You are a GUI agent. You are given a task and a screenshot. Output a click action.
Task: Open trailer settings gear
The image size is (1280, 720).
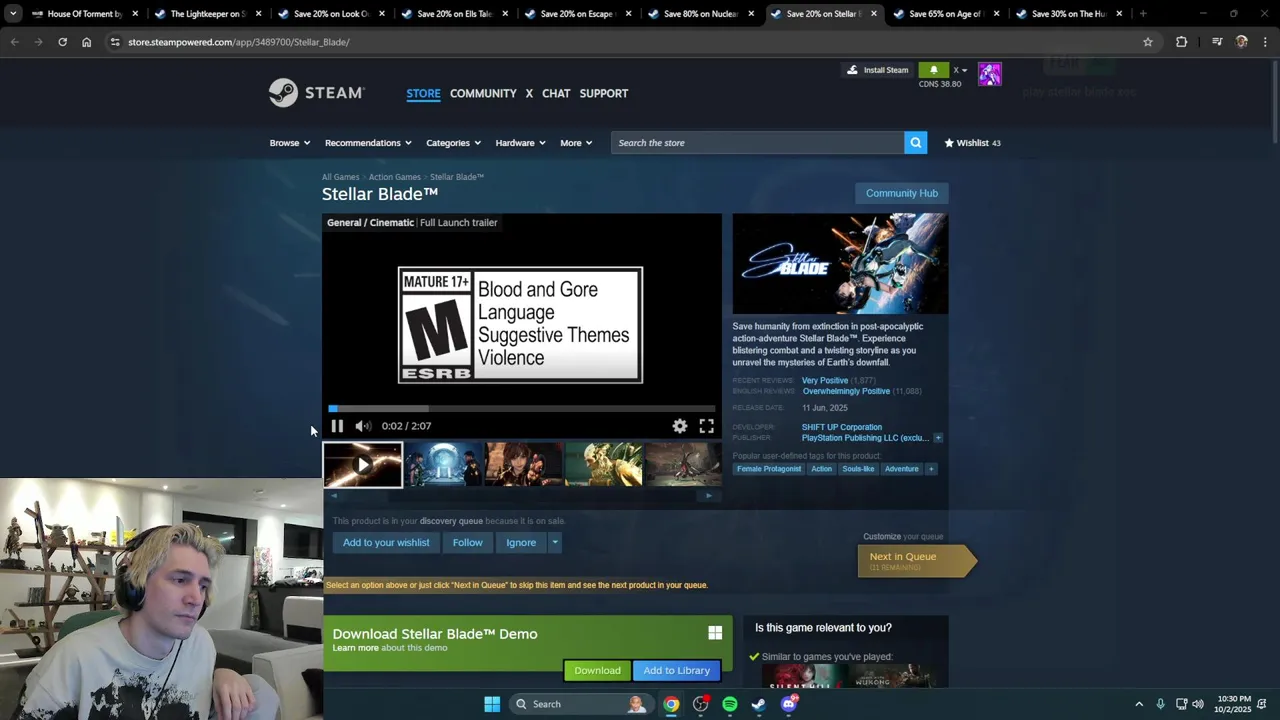tap(680, 426)
